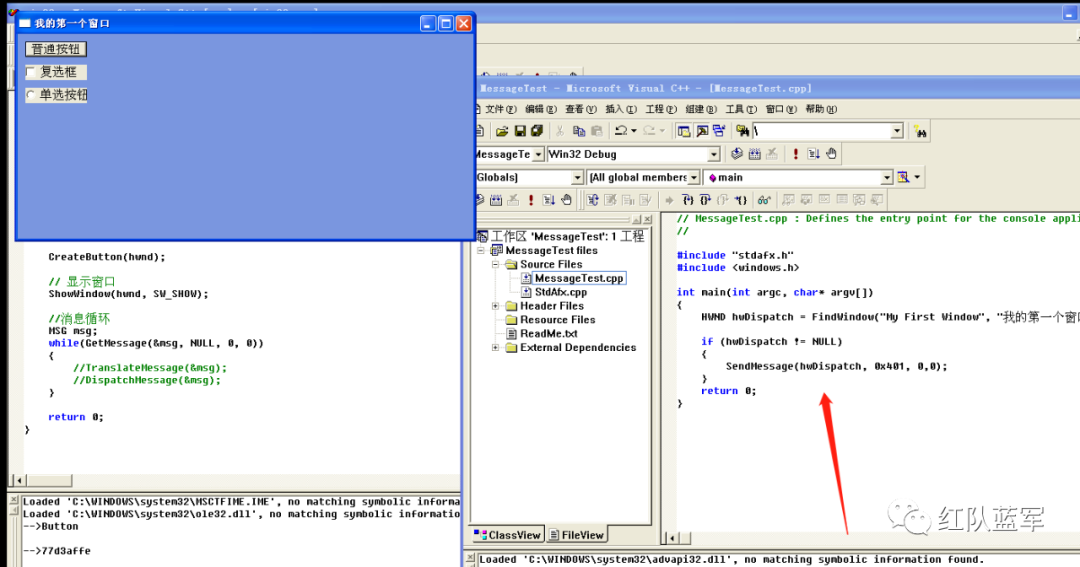Click the Open file toolbar icon
The width and height of the screenshot is (1080, 567).
point(501,131)
